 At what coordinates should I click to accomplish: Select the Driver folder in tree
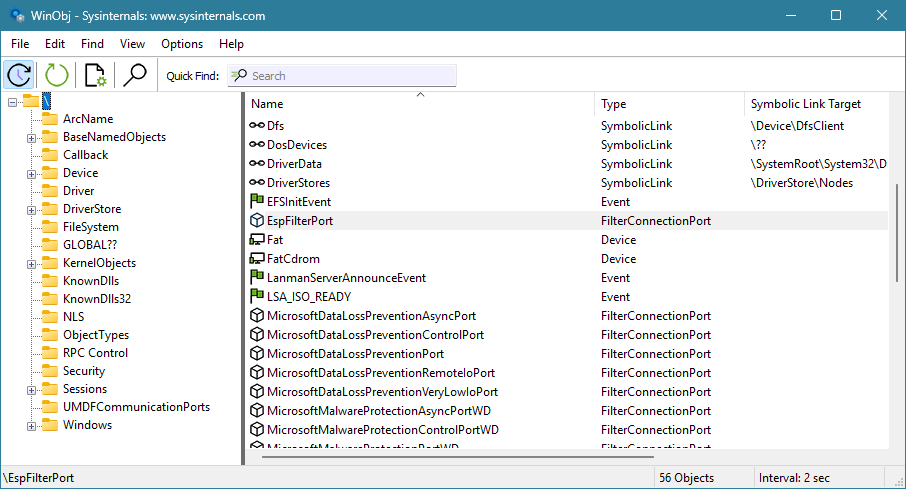coord(79,191)
